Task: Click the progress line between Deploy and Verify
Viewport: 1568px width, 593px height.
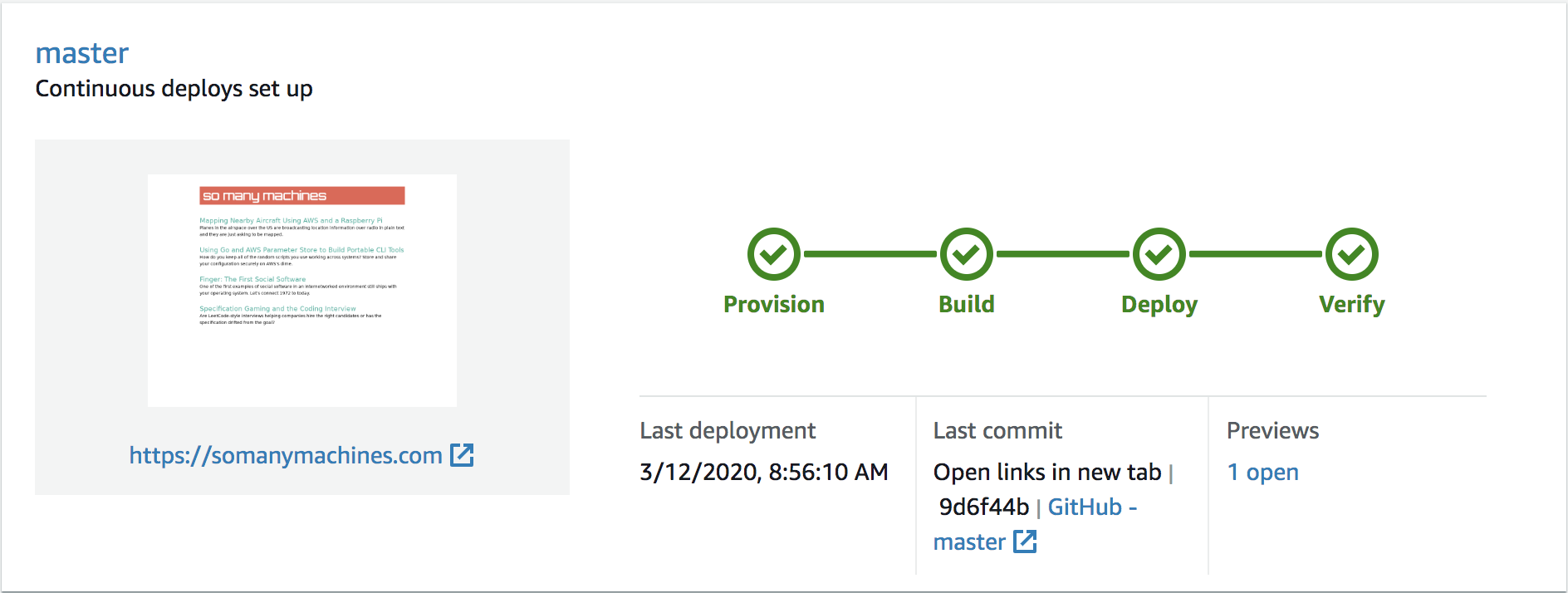Action: (1256, 254)
